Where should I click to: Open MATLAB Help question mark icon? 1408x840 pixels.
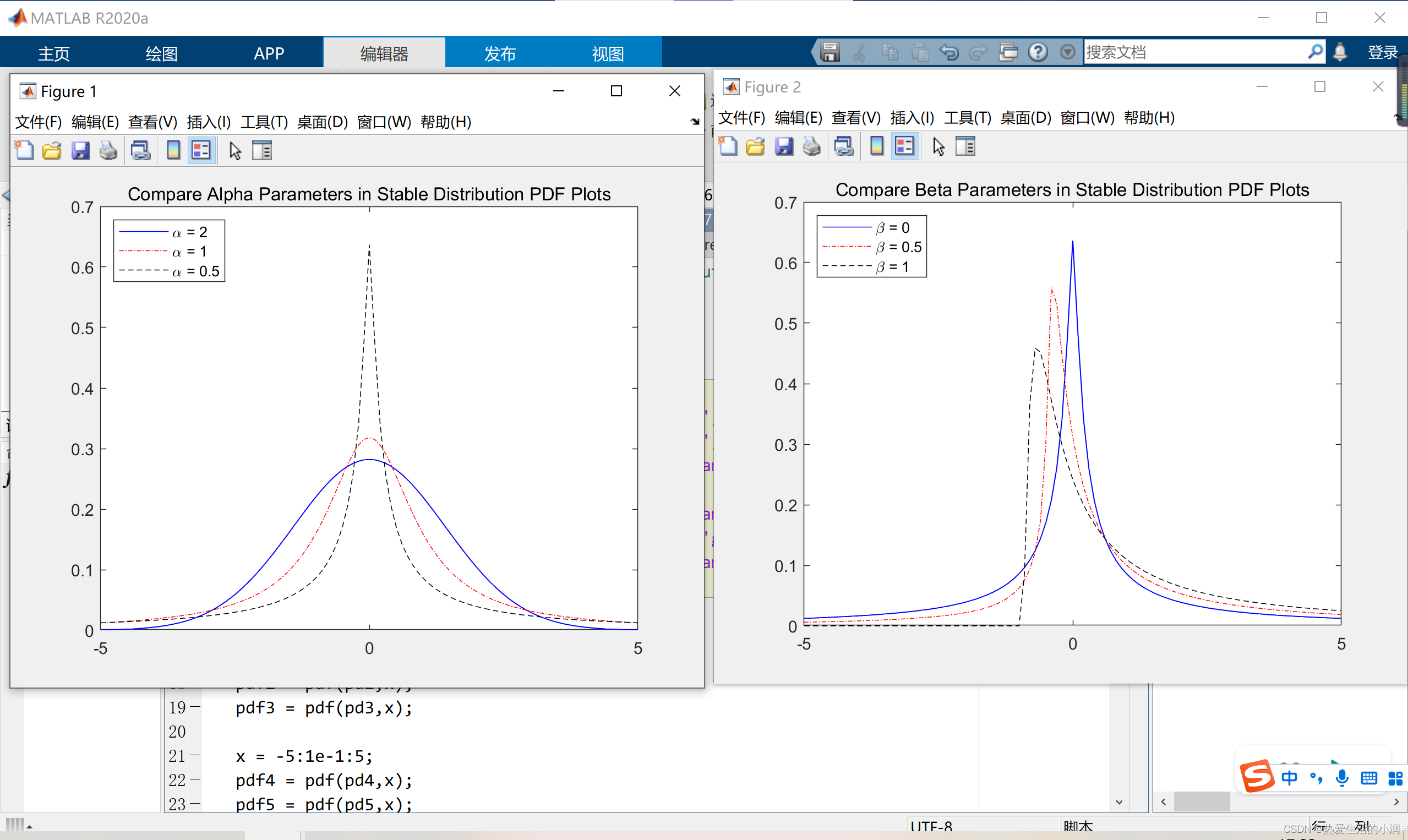point(1038,52)
